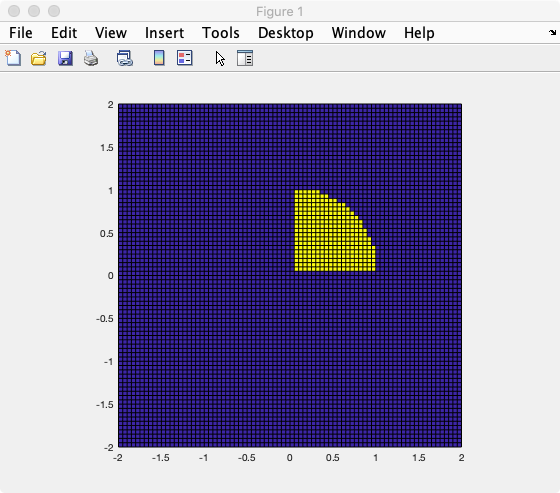Open the Desktop menu

coord(286,33)
